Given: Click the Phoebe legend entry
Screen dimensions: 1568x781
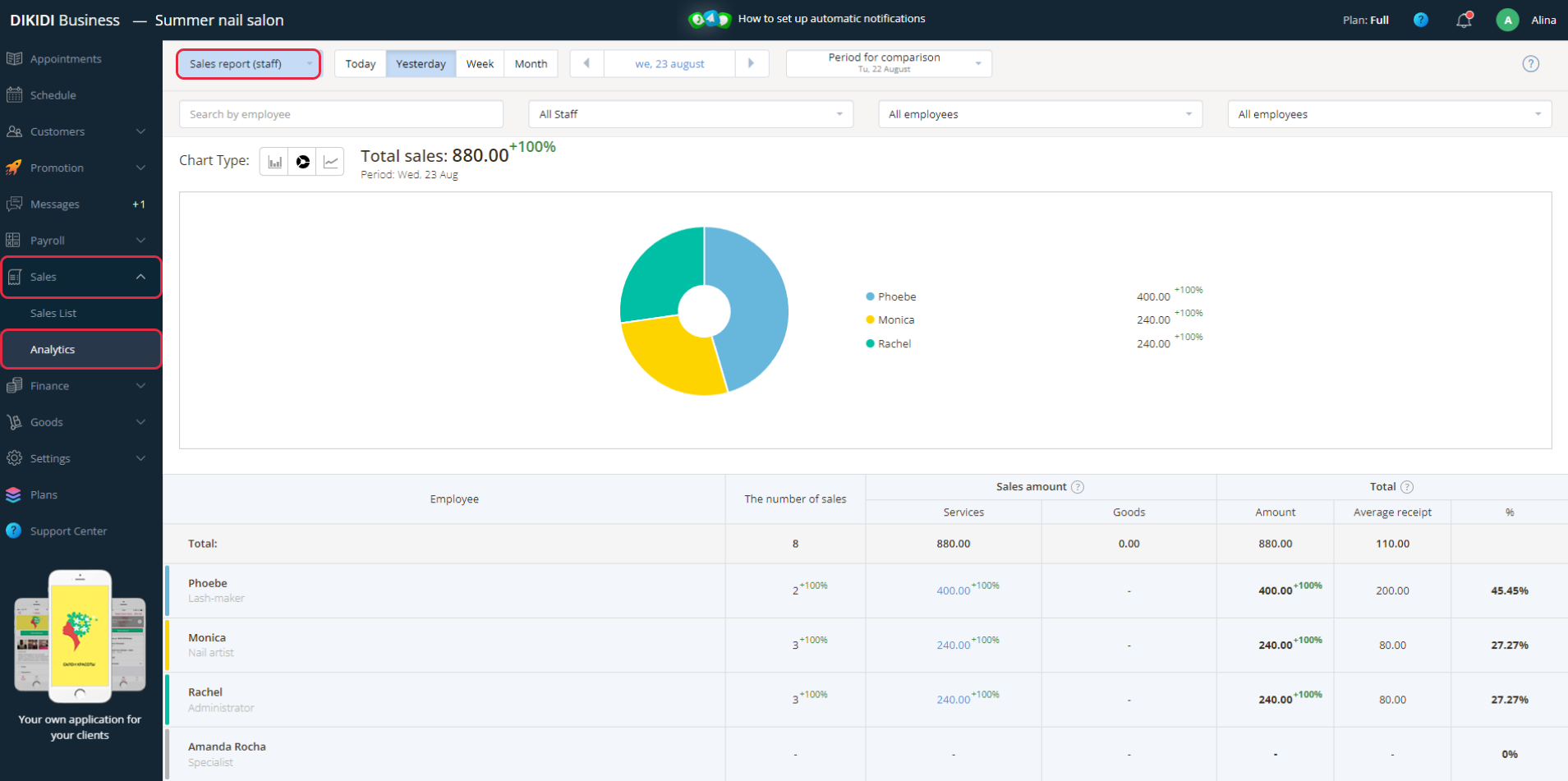Looking at the screenshot, I should (891, 296).
